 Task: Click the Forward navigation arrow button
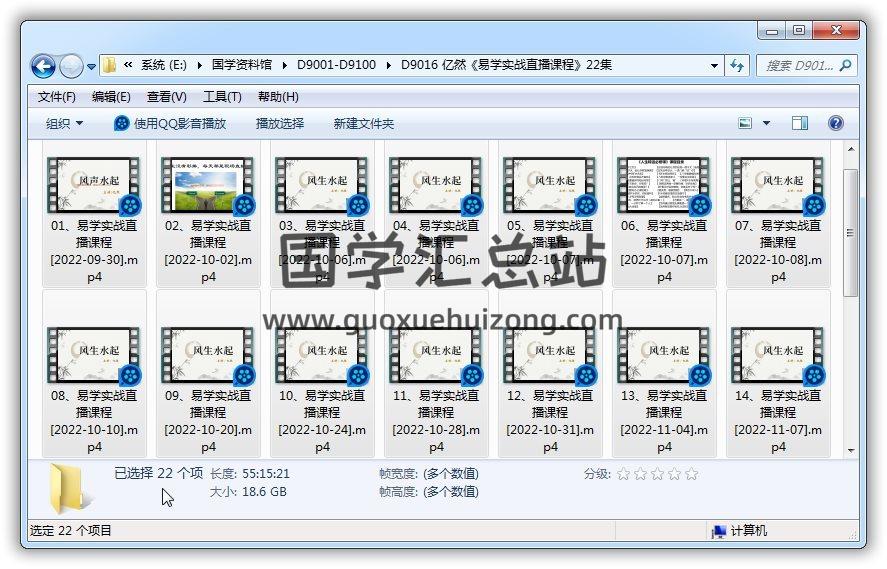[72, 66]
